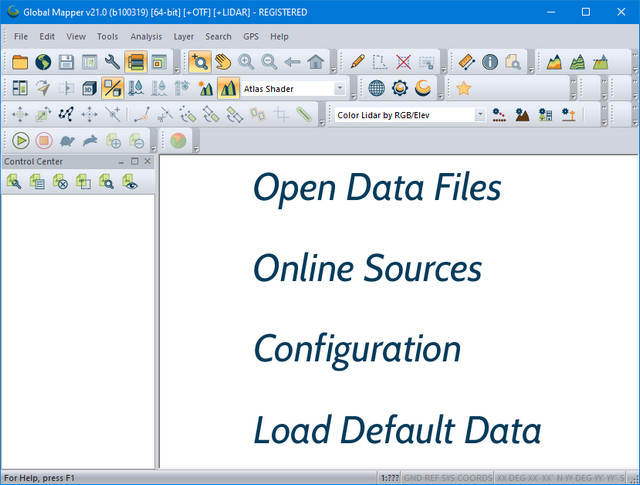This screenshot has width=640, height=485.
Task: Toggle layer visibility eye in Control Center
Action: click(x=129, y=182)
